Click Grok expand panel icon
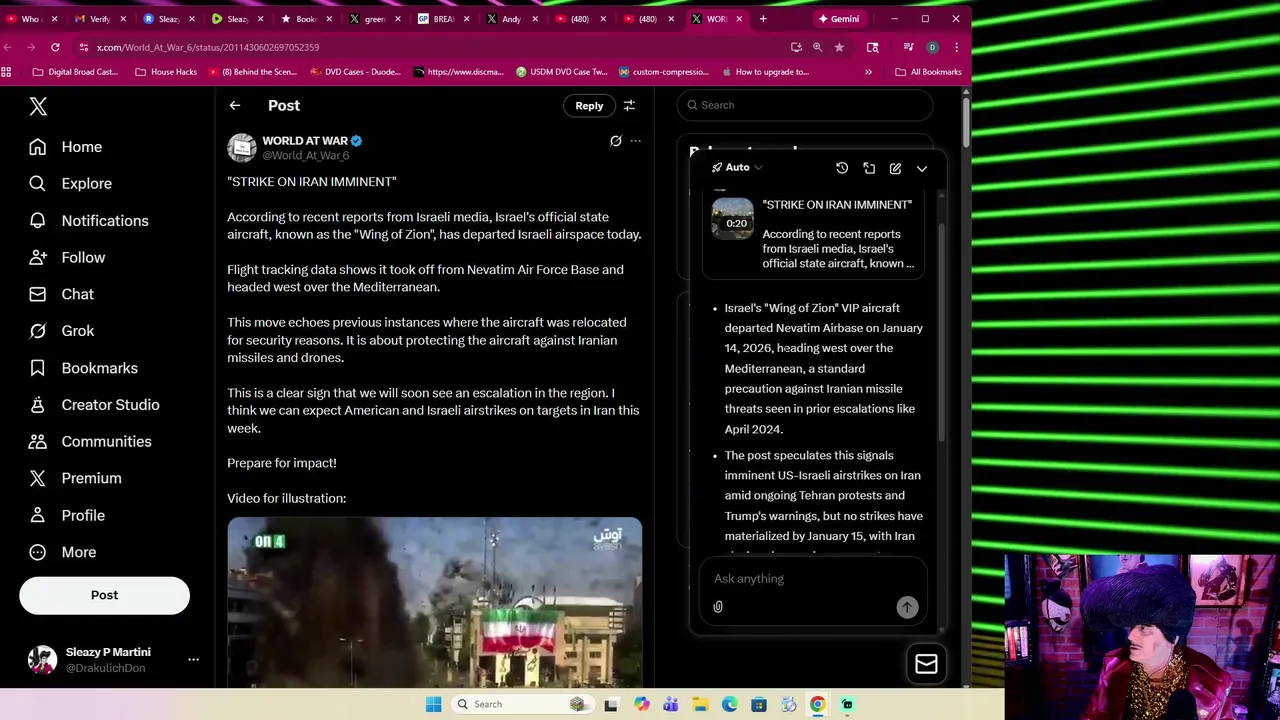 coord(869,168)
